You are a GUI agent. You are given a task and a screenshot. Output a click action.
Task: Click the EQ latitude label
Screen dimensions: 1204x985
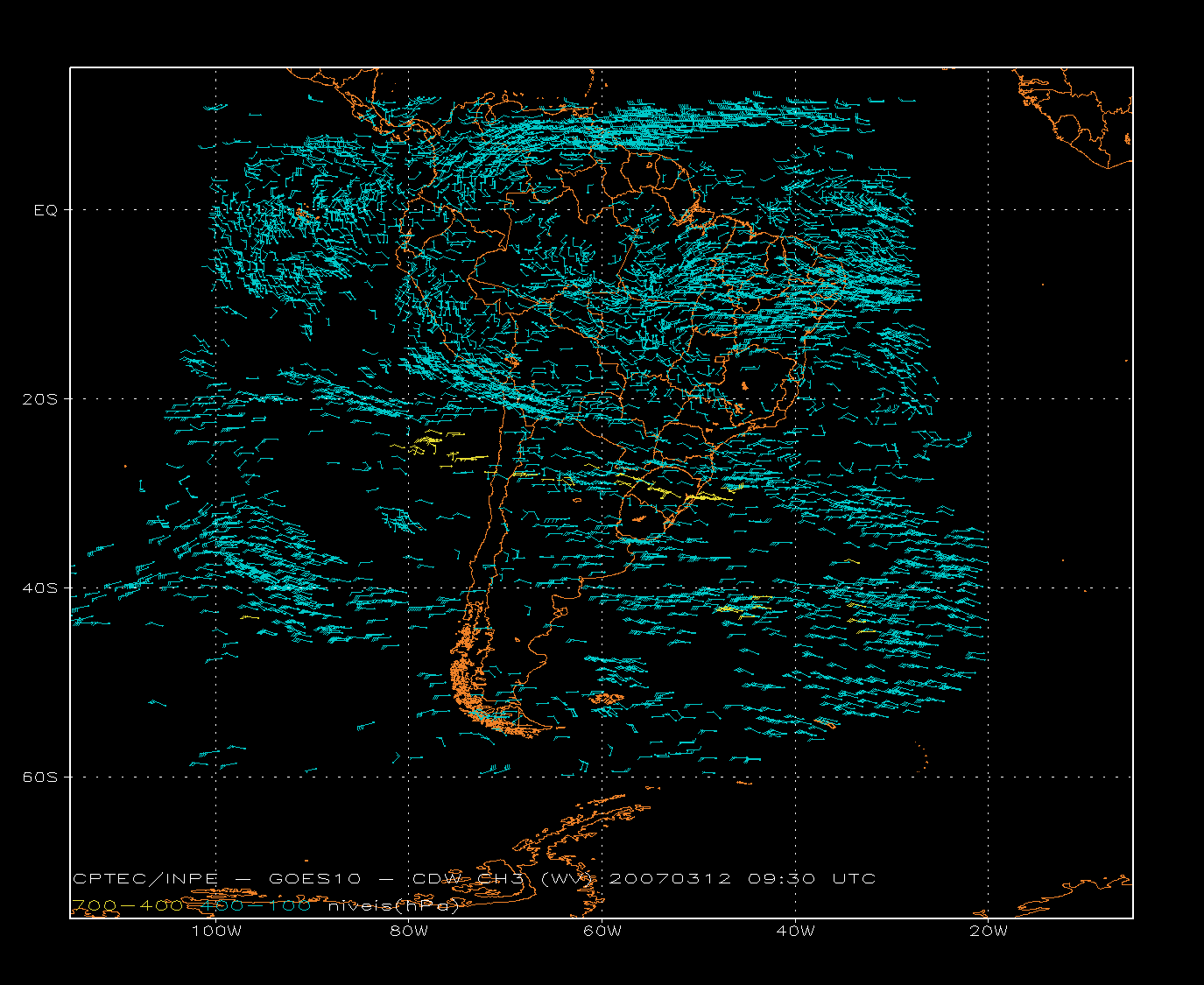[46, 210]
